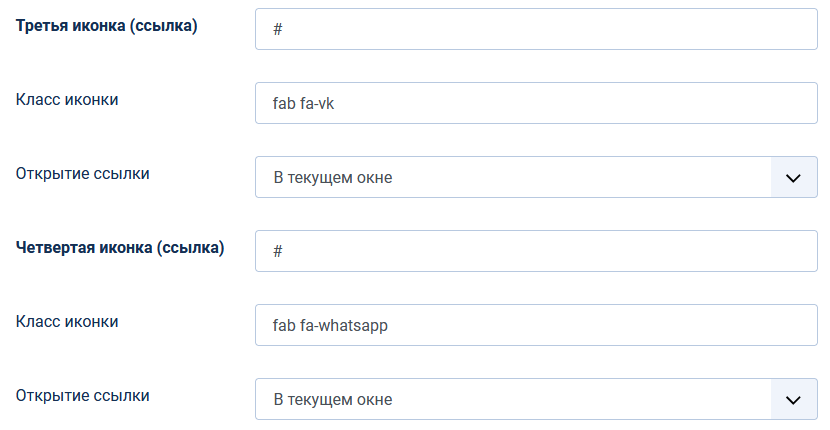This screenshot has height=430, width=830.
Task: Select the "В текущем окне" text in fourth icon dropdown
Action: pyautogui.click(x=333, y=400)
